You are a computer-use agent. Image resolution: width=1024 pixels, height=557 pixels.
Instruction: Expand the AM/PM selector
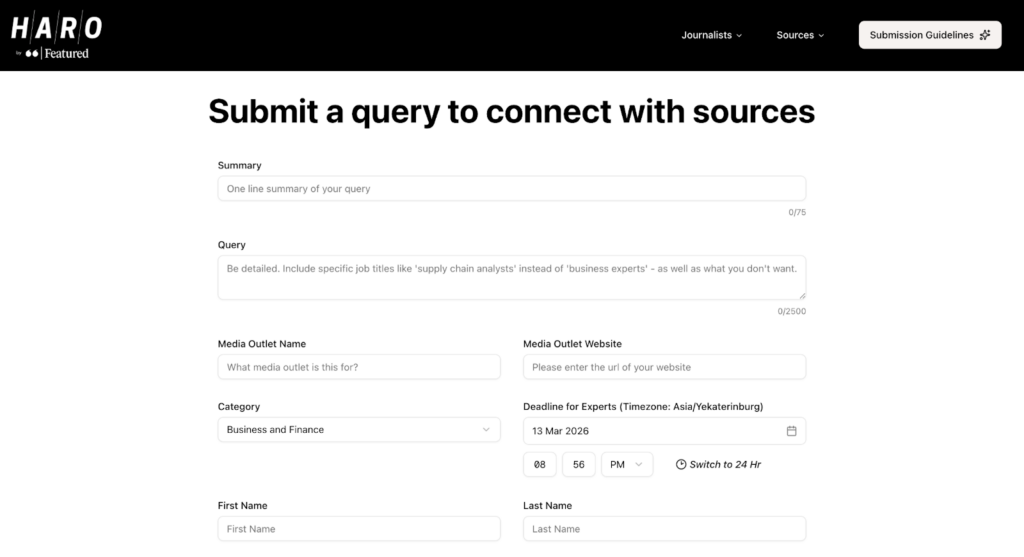(627, 465)
